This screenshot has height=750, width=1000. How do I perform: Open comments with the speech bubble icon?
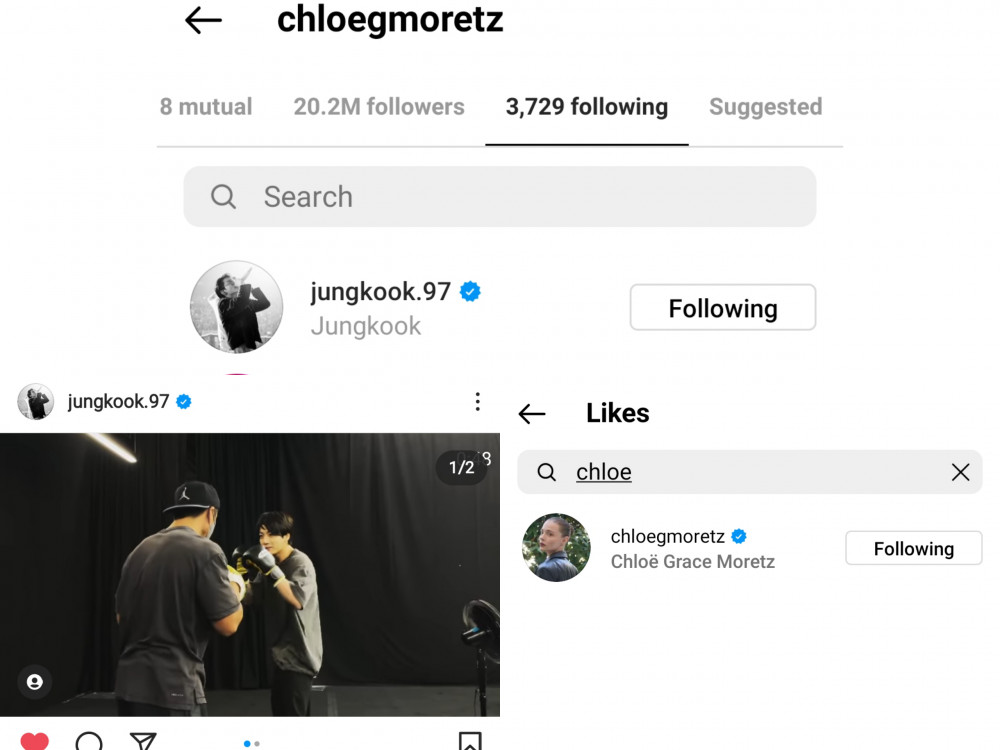(x=89, y=742)
